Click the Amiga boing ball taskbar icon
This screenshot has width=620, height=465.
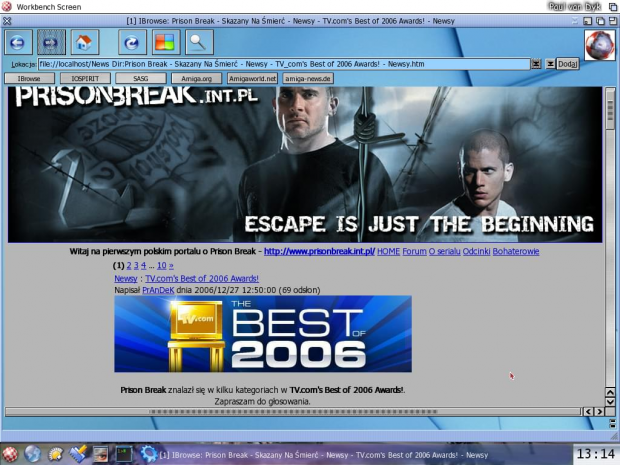(x=10, y=454)
